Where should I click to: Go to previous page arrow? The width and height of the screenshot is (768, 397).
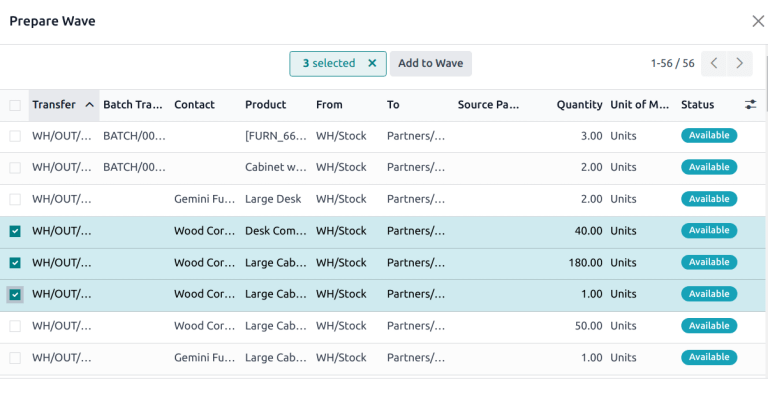(x=714, y=63)
